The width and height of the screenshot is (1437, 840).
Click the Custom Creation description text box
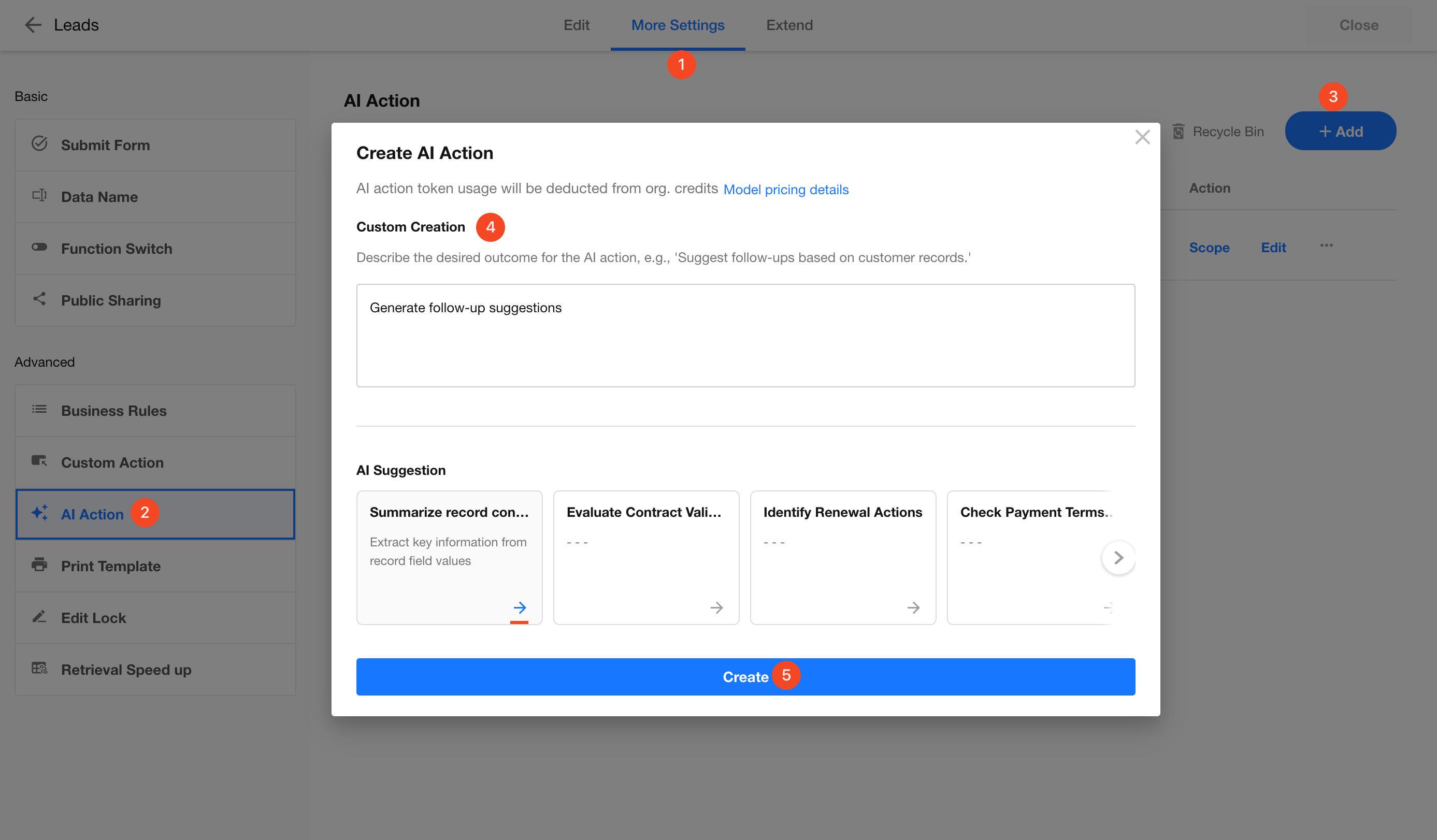(745, 335)
